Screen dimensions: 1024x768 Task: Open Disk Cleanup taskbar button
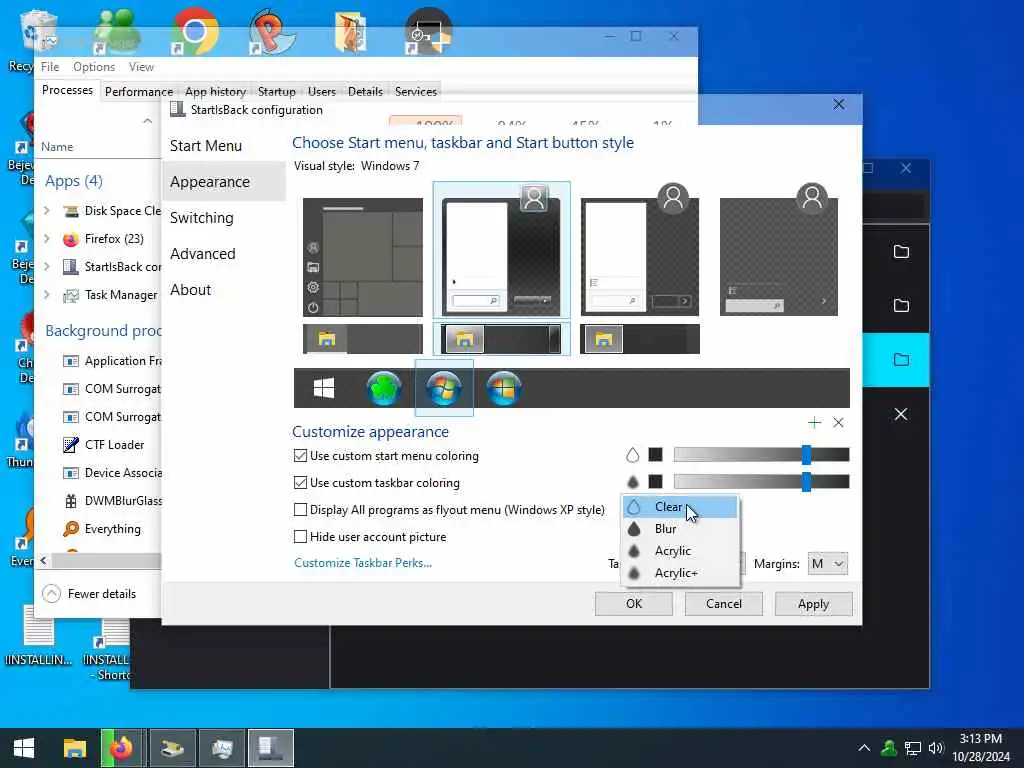pos(173,748)
